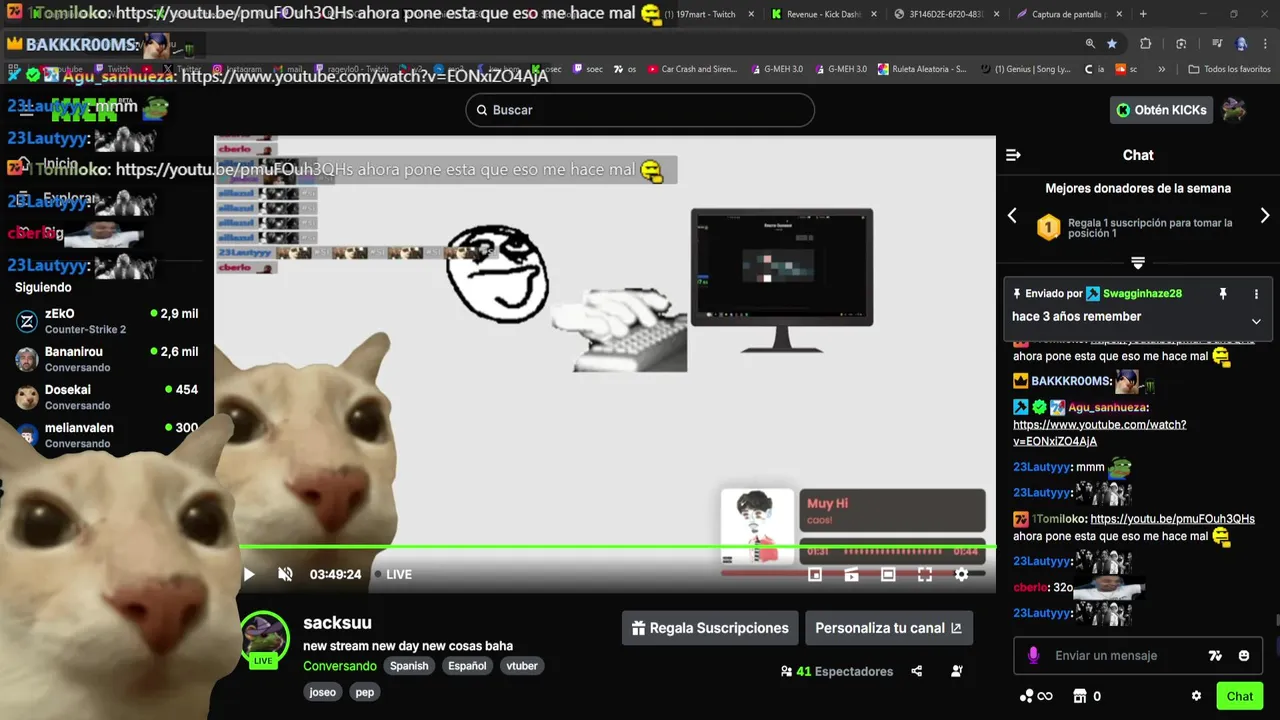Image resolution: width=1280 pixels, height=720 pixels.
Task: Open Agu_sanhueza's YouTube link in chat
Action: coord(1099,433)
